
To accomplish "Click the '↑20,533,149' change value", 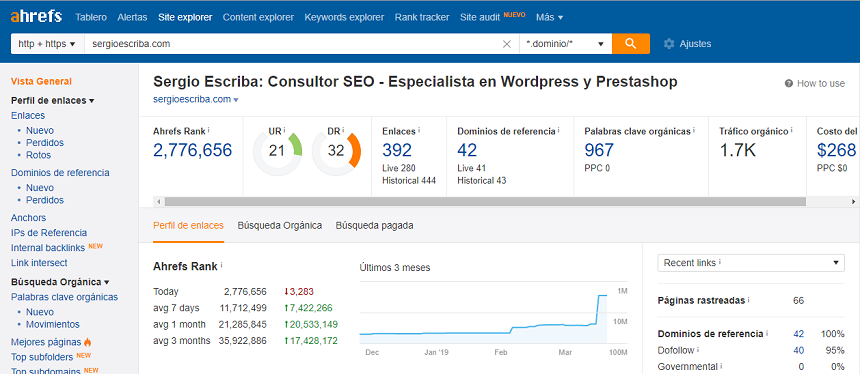I will click(310, 324).
